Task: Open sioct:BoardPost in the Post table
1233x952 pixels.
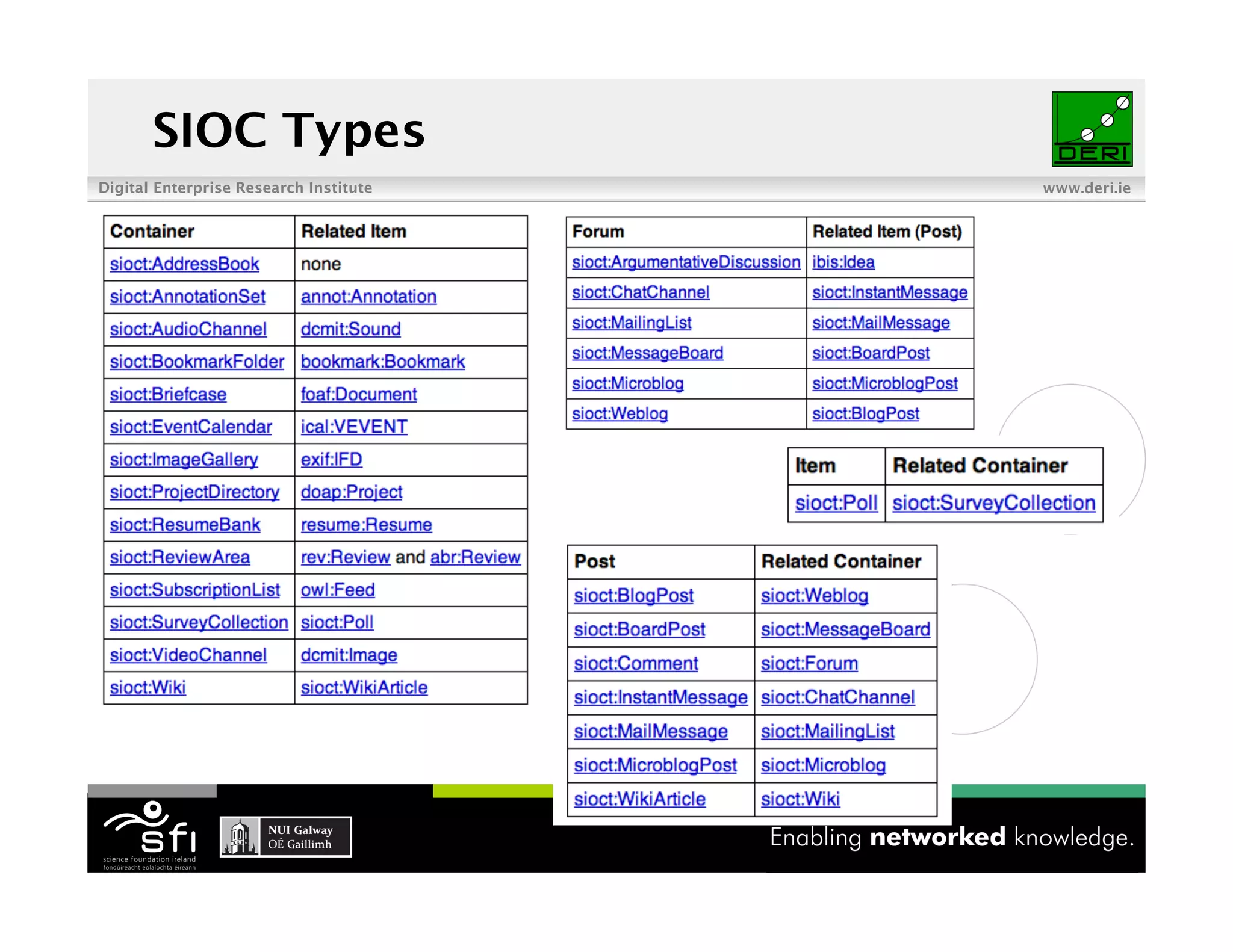Action: click(x=639, y=629)
